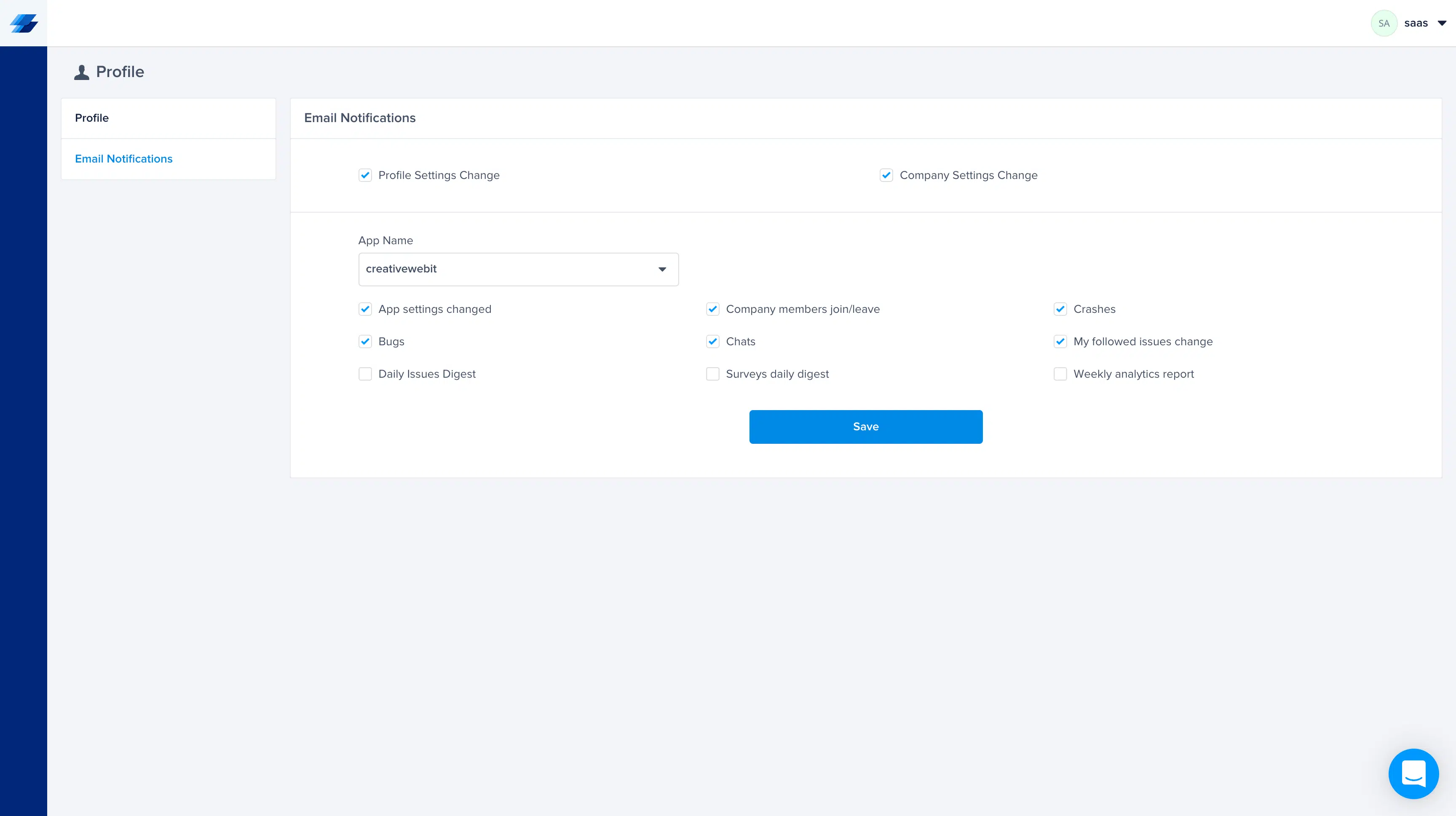
Task: Click the App Name label
Action: (x=385, y=240)
